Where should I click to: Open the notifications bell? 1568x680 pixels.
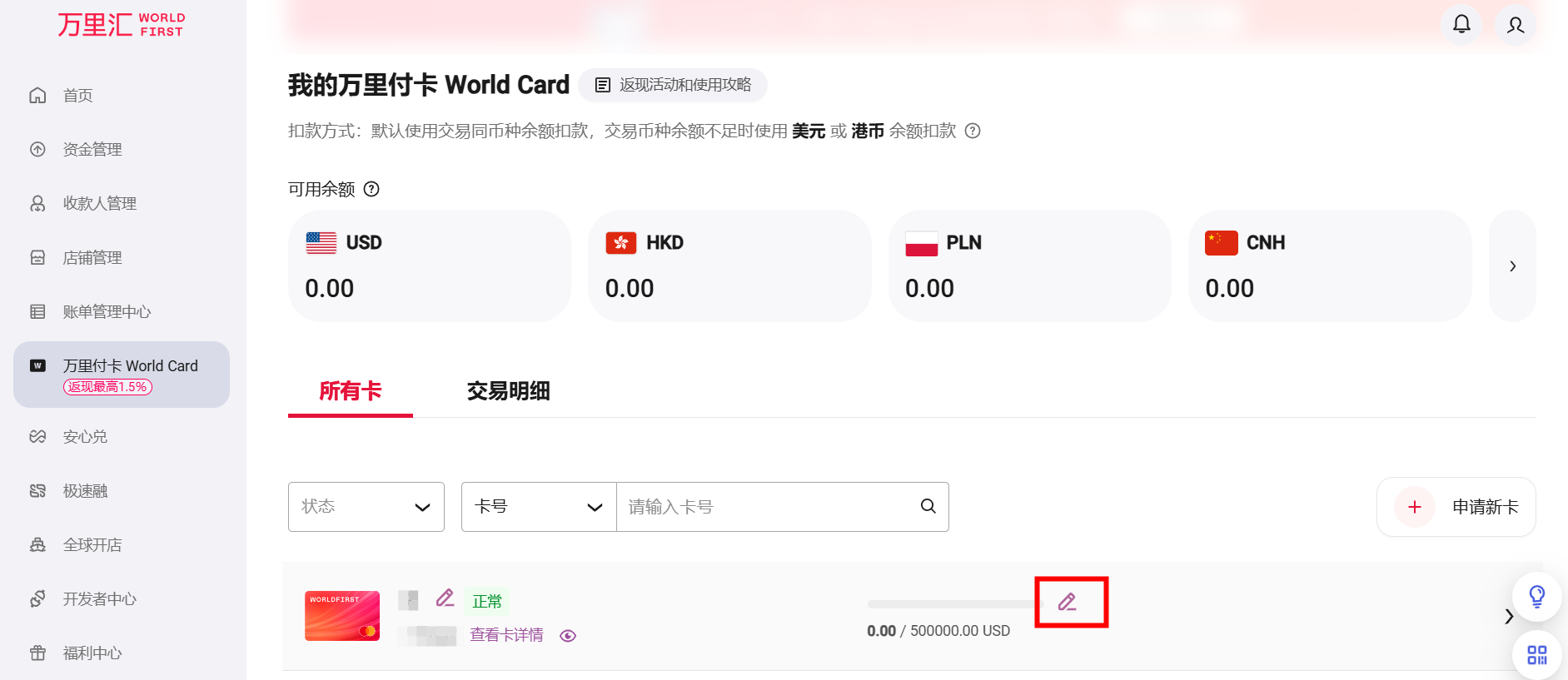click(1461, 24)
